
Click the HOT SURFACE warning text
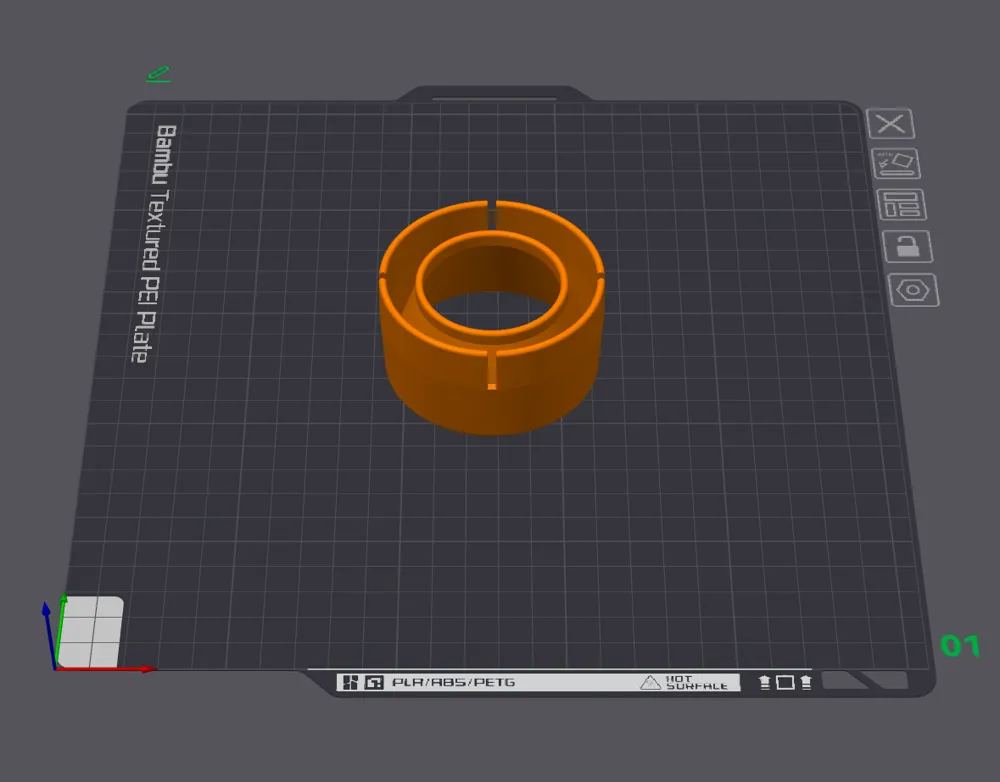pyautogui.click(x=695, y=681)
